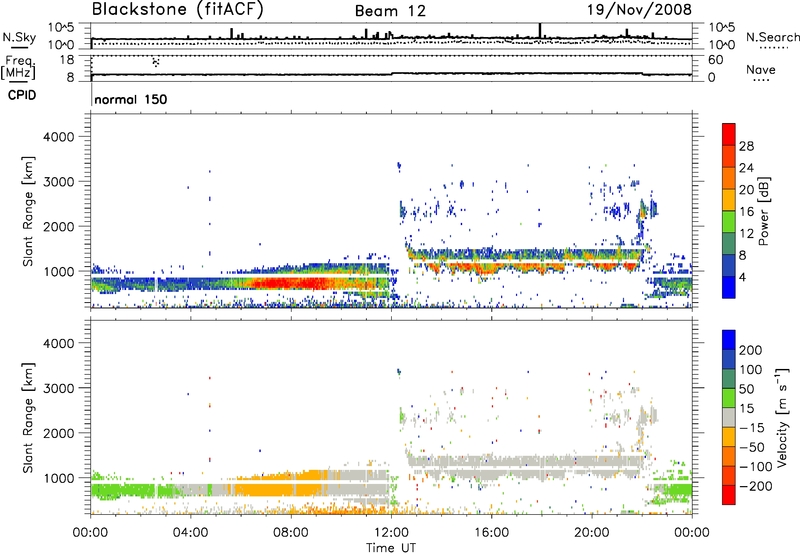
Task: Click the Beam 12 label
Action: point(390,11)
